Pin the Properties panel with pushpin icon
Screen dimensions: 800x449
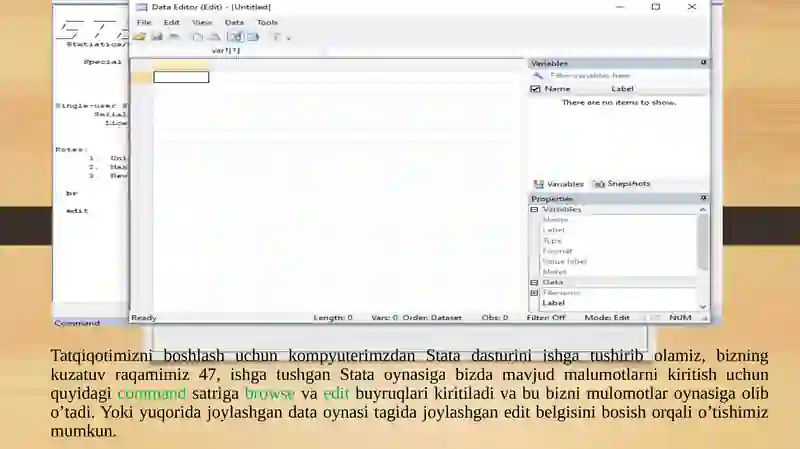point(703,198)
